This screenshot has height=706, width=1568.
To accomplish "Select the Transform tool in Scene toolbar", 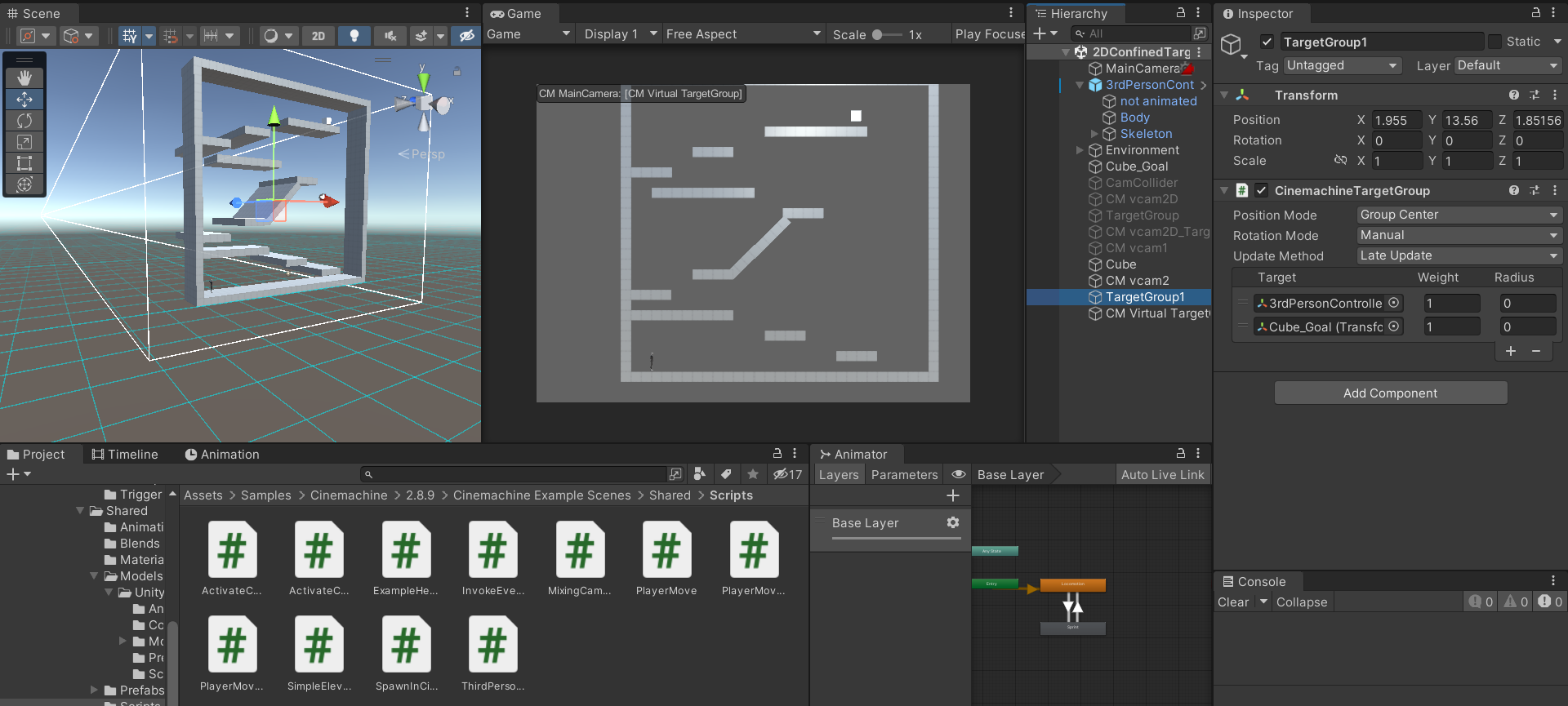I will pyautogui.click(x=24, y=184).
